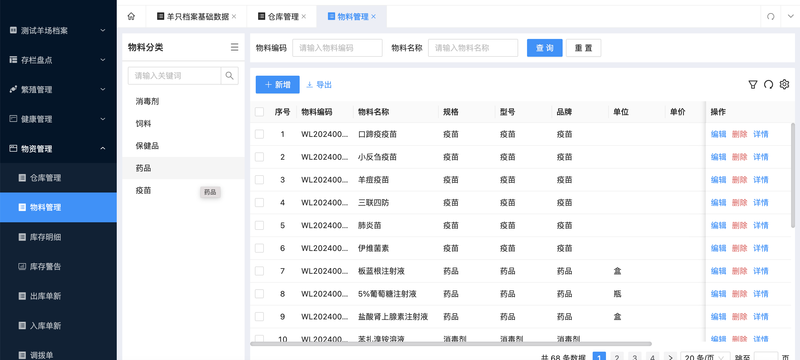Select the 保健品 category

click(x=184, y=146)
